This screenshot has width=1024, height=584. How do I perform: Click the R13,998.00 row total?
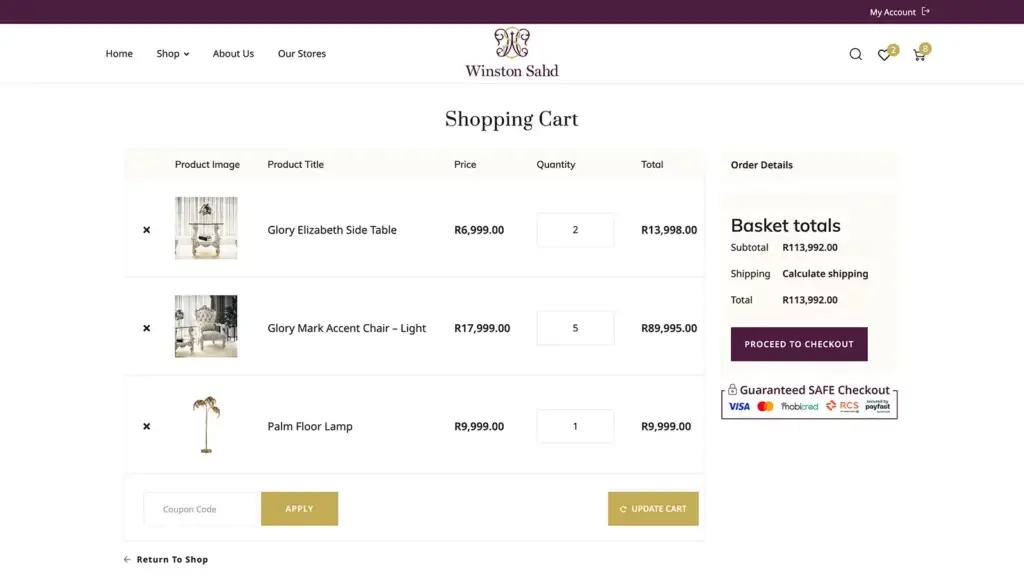point(669,230)
